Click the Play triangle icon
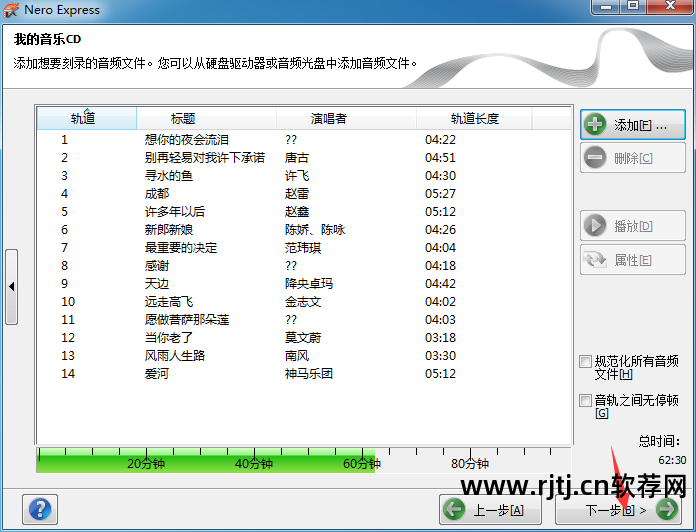Viewport: 696px width, 532px height. pos(595,226)
